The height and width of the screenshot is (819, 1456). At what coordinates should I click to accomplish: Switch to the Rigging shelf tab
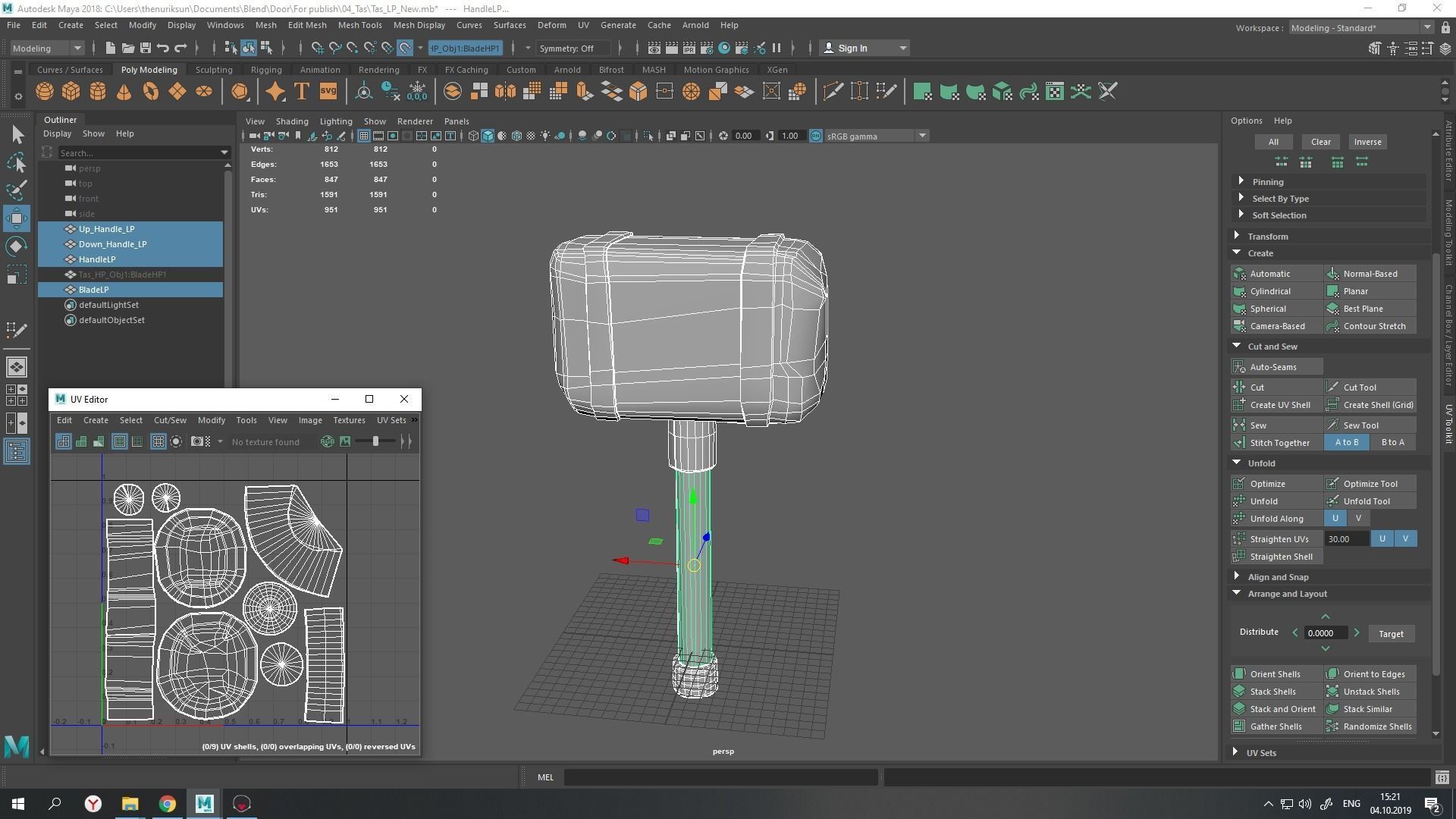[266, 70]
